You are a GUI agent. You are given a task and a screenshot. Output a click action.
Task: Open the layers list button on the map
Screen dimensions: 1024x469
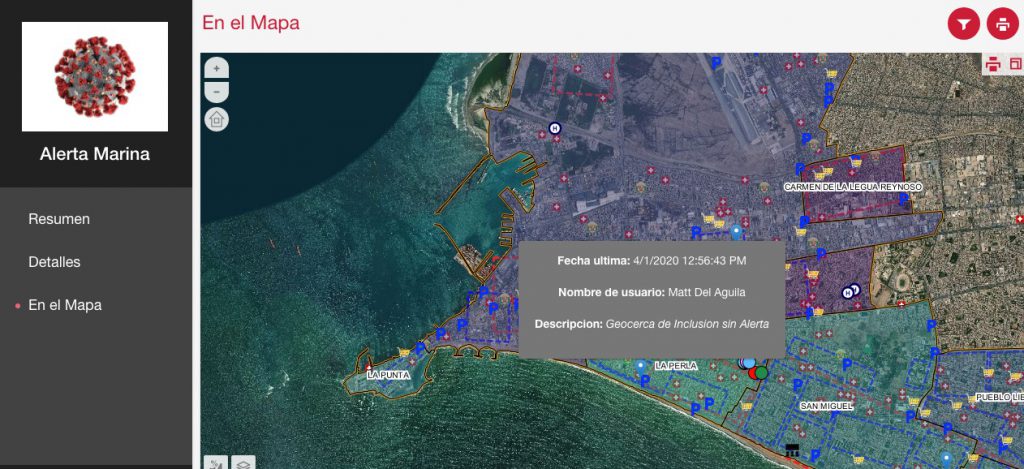click(x=243, y=463)
